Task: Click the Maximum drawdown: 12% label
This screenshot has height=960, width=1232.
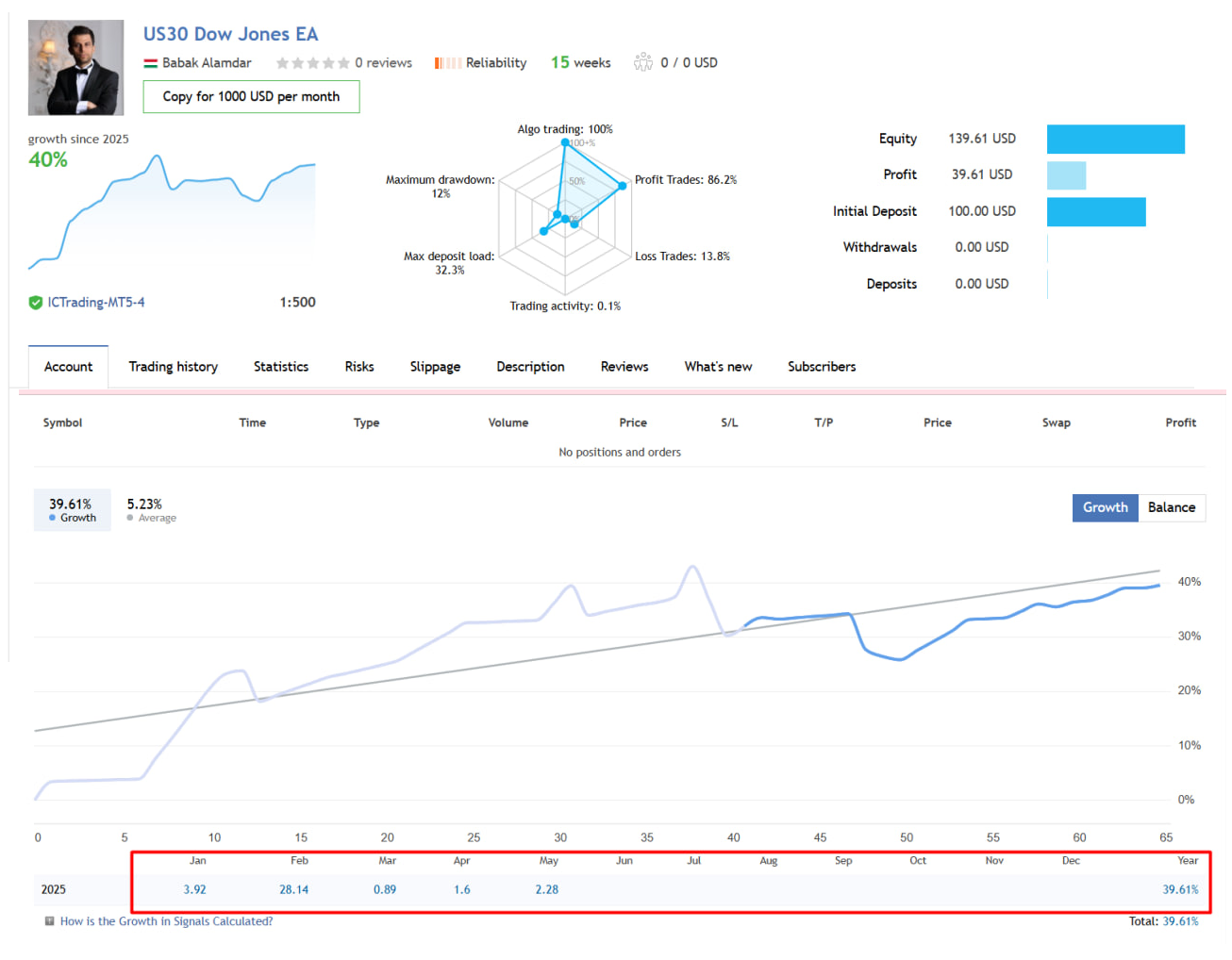Action: click(440, 187)
